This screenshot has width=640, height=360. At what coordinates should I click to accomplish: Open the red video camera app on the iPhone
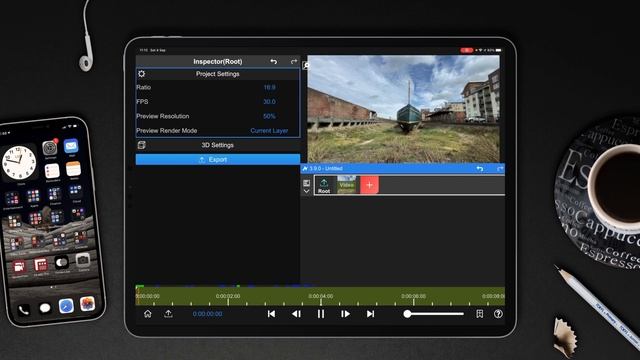click(19, 267)
